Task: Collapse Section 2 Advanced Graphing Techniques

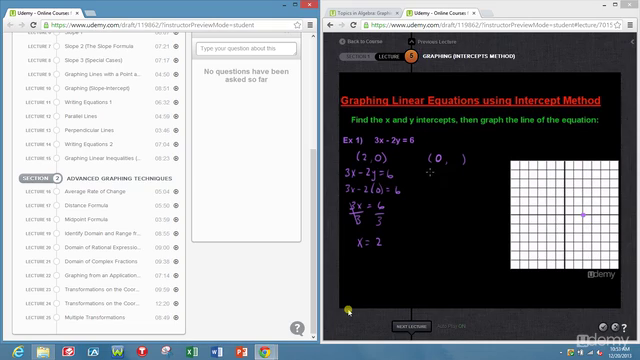Action: (x=40, y=178)
